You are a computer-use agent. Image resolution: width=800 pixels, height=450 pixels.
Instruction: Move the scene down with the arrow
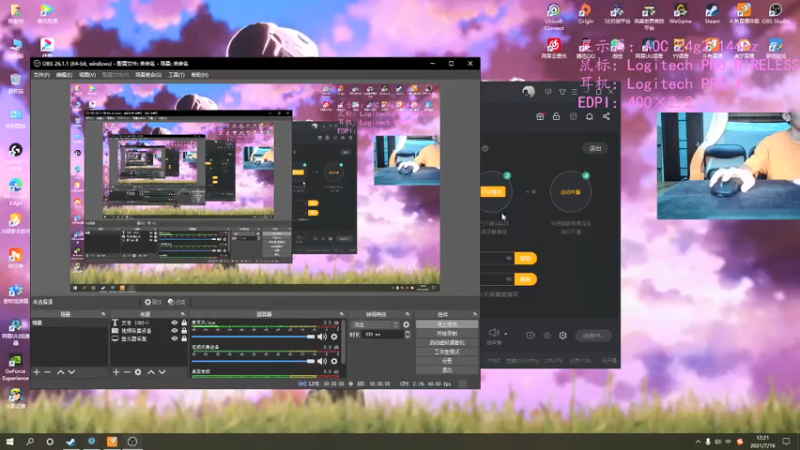(71, 372)
